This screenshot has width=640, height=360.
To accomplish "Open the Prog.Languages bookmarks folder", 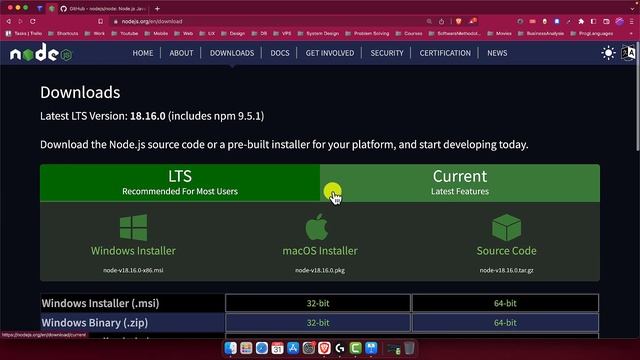I will (x=592, y=33).
